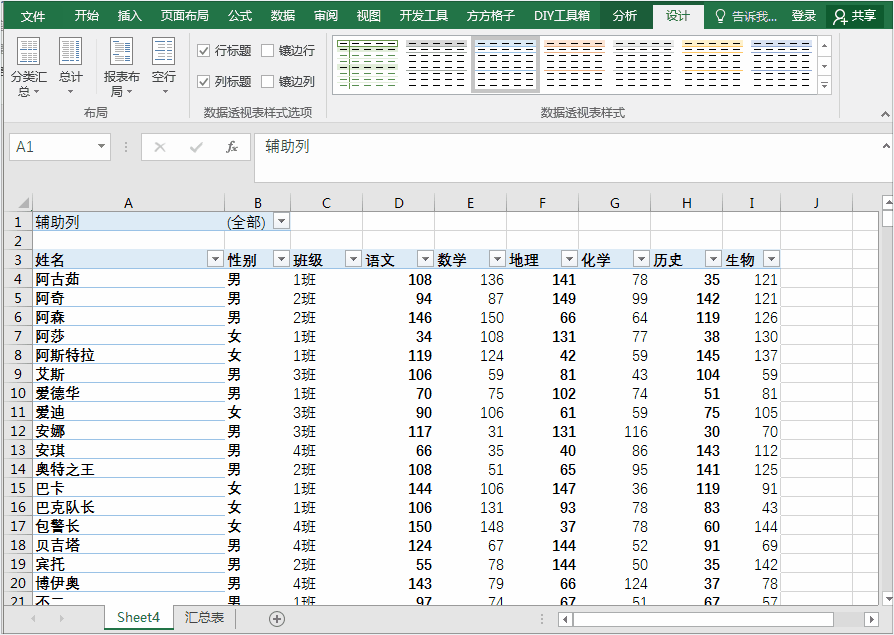
Task: Switch to the 数据 tab
Action: [x=283, y=16]
